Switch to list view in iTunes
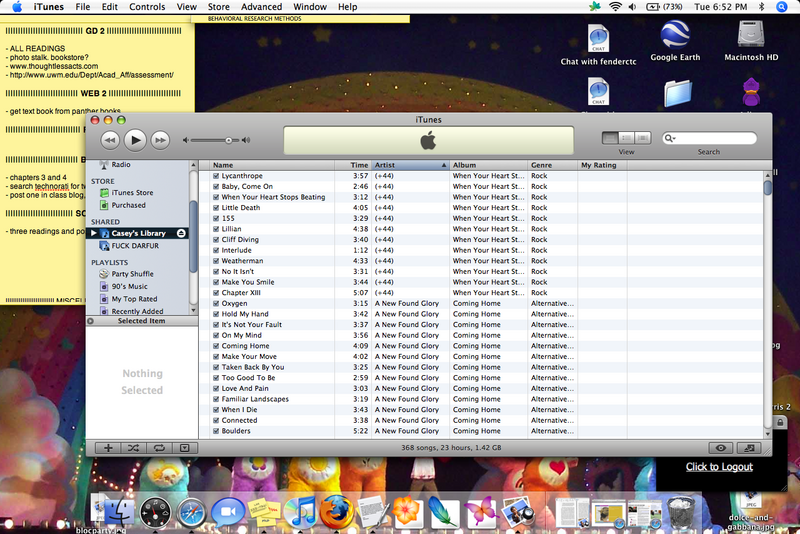The height and width of the screenshot is (534, 800). (610, 138)
